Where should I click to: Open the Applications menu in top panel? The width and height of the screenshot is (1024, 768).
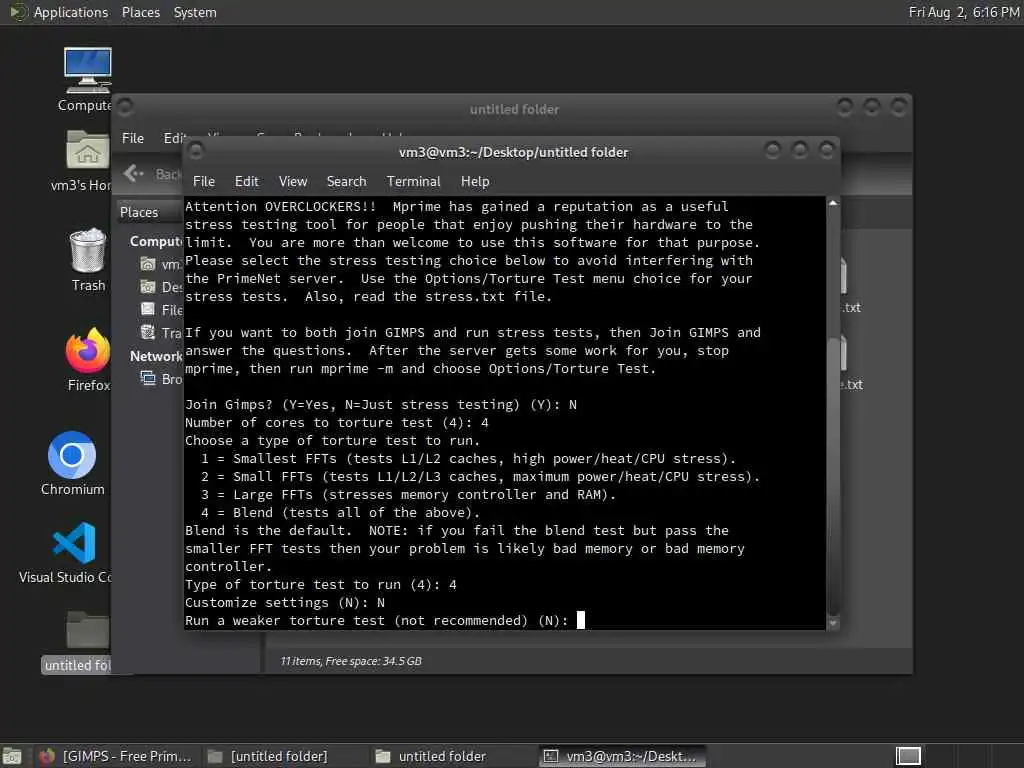[71, 12]
